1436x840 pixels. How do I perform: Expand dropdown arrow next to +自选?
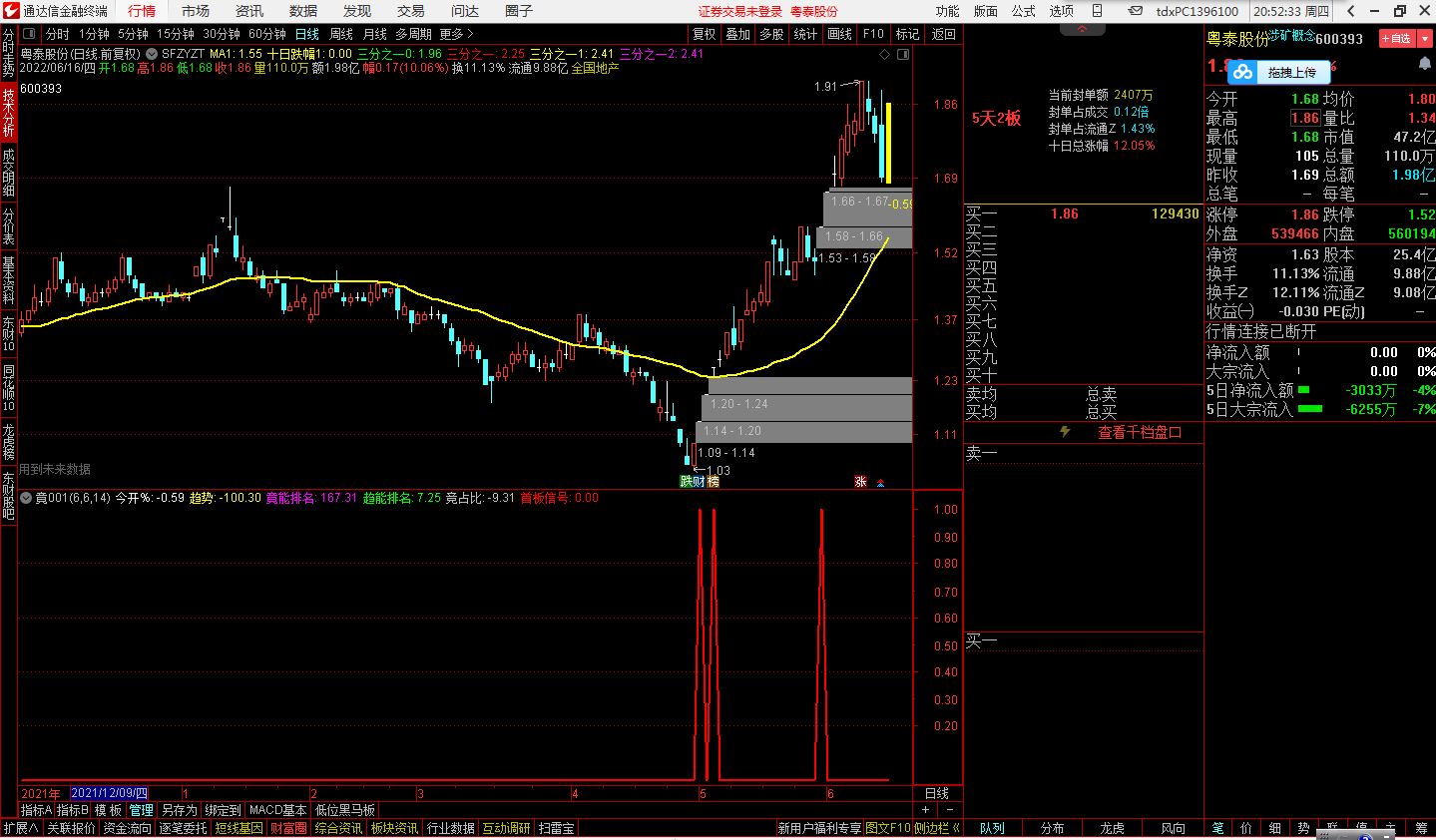(1425, 38)
